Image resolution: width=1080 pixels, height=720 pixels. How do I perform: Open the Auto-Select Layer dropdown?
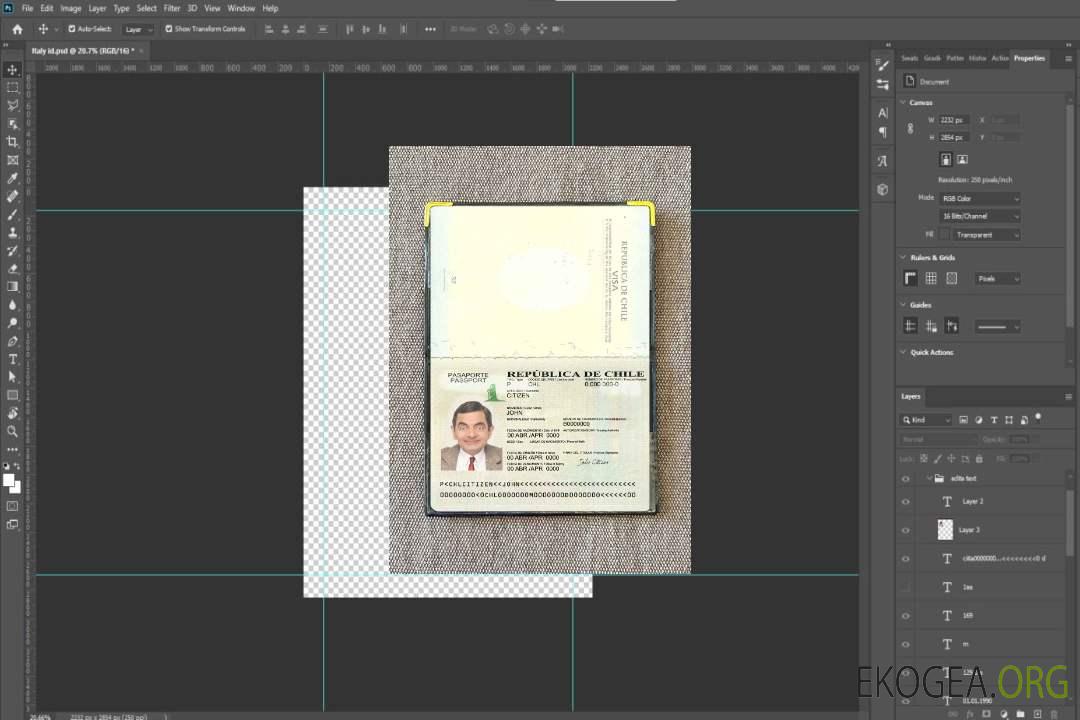[x=138, y=29]
